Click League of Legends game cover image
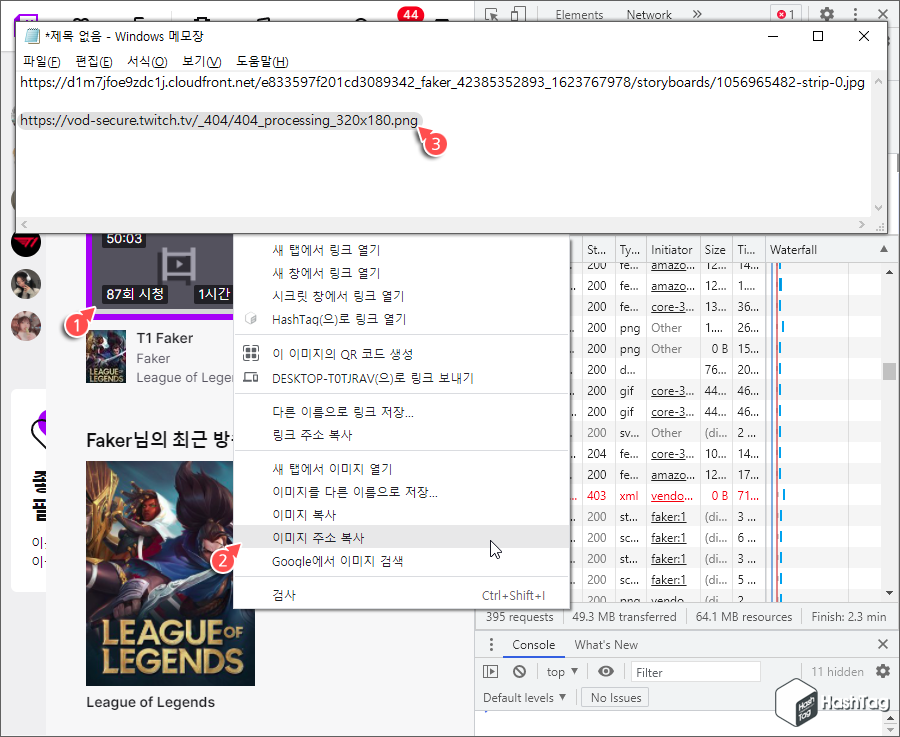The image size is (900, 737). tap(170, 573)
